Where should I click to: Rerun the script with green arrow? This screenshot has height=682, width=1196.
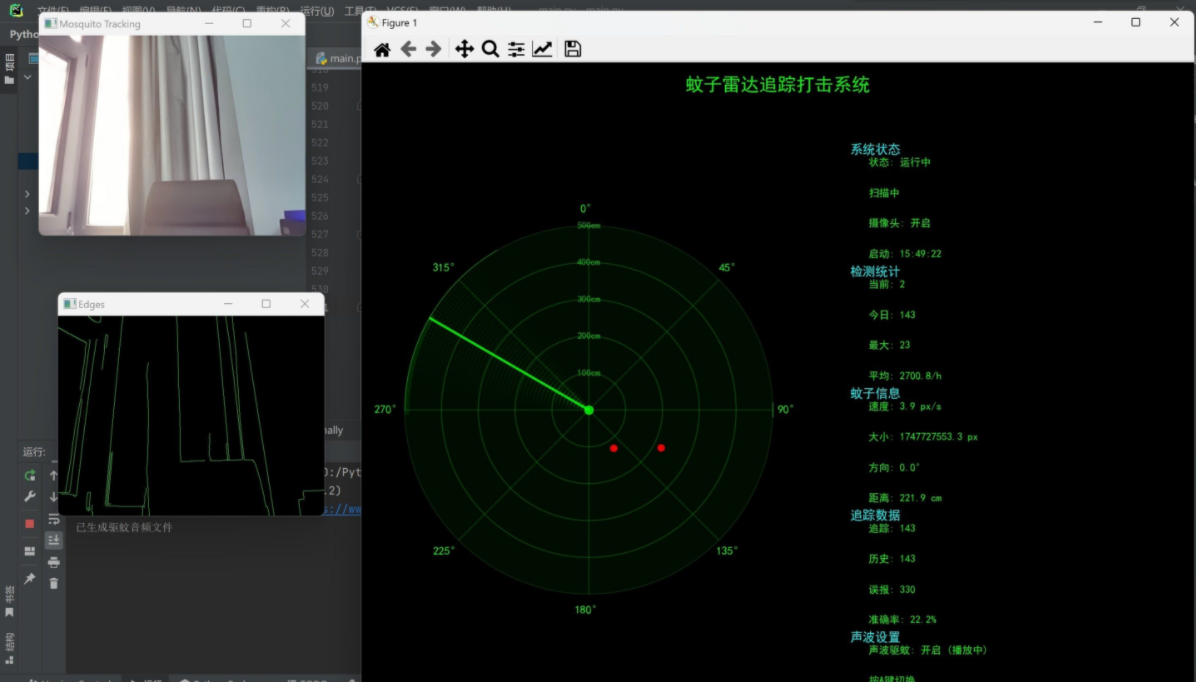[29, 475]
